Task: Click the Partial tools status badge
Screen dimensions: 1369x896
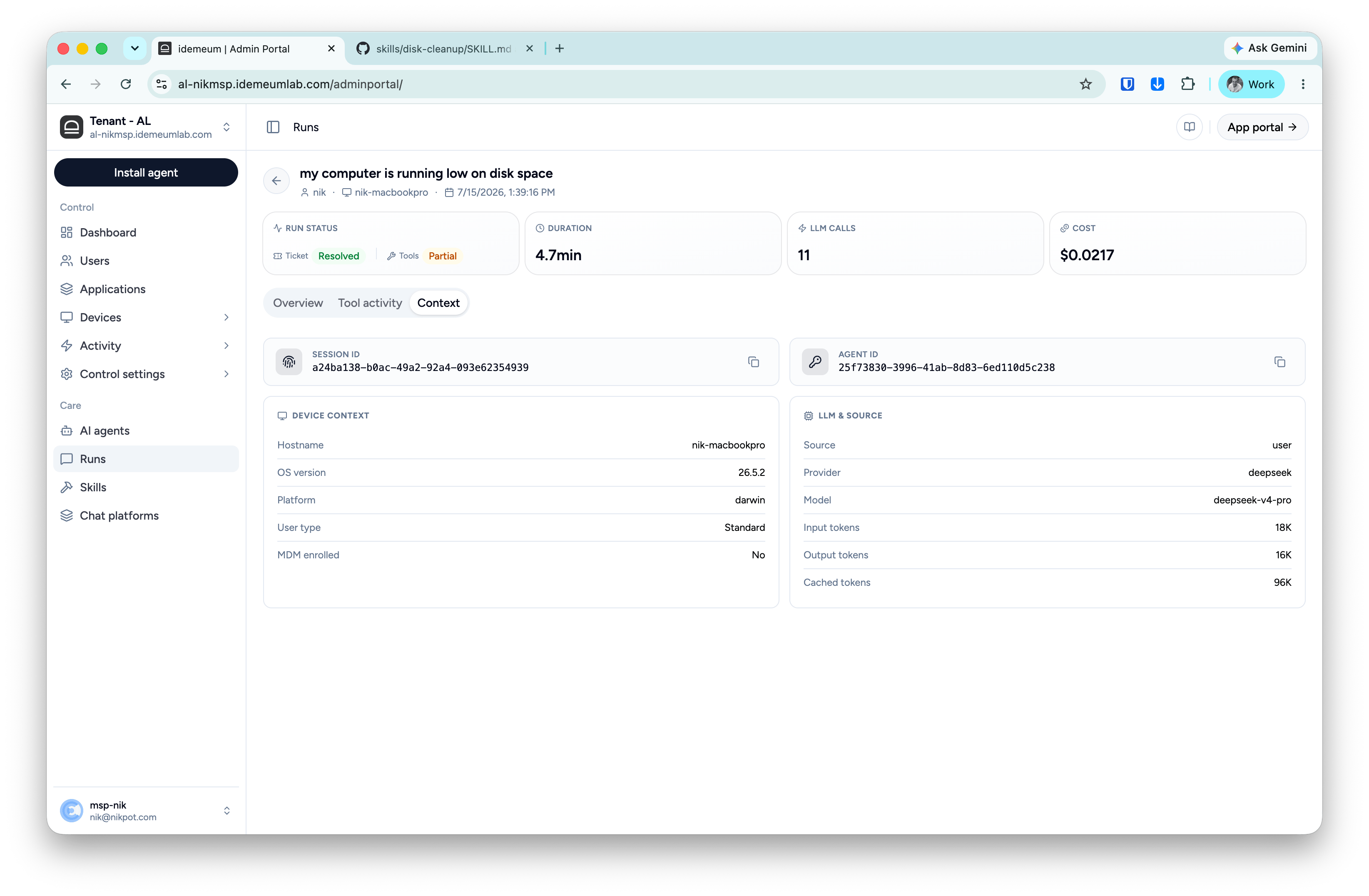Action: tap(442, 256)
